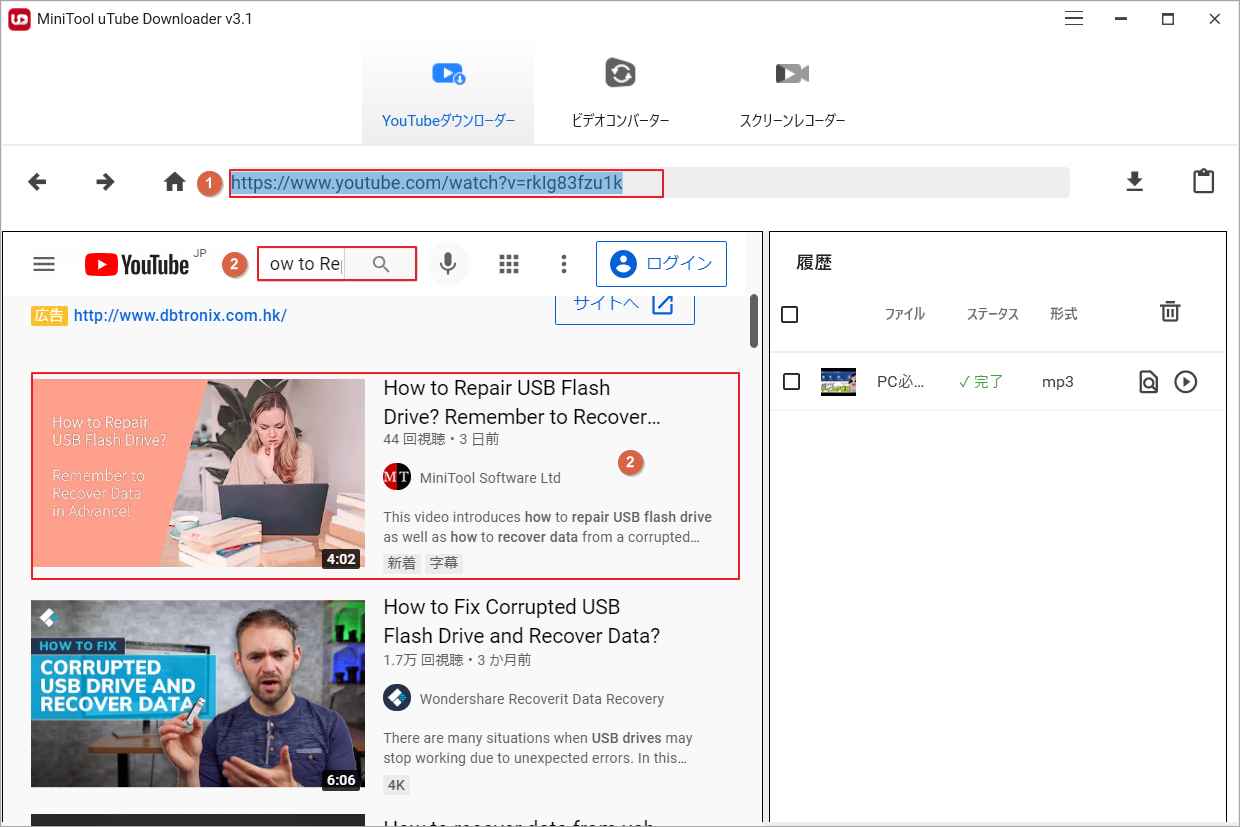Switch to ビデオコンバーター tab
Image resolution: width=1240 pixels, height=827 pixels.
coord(620,92)
